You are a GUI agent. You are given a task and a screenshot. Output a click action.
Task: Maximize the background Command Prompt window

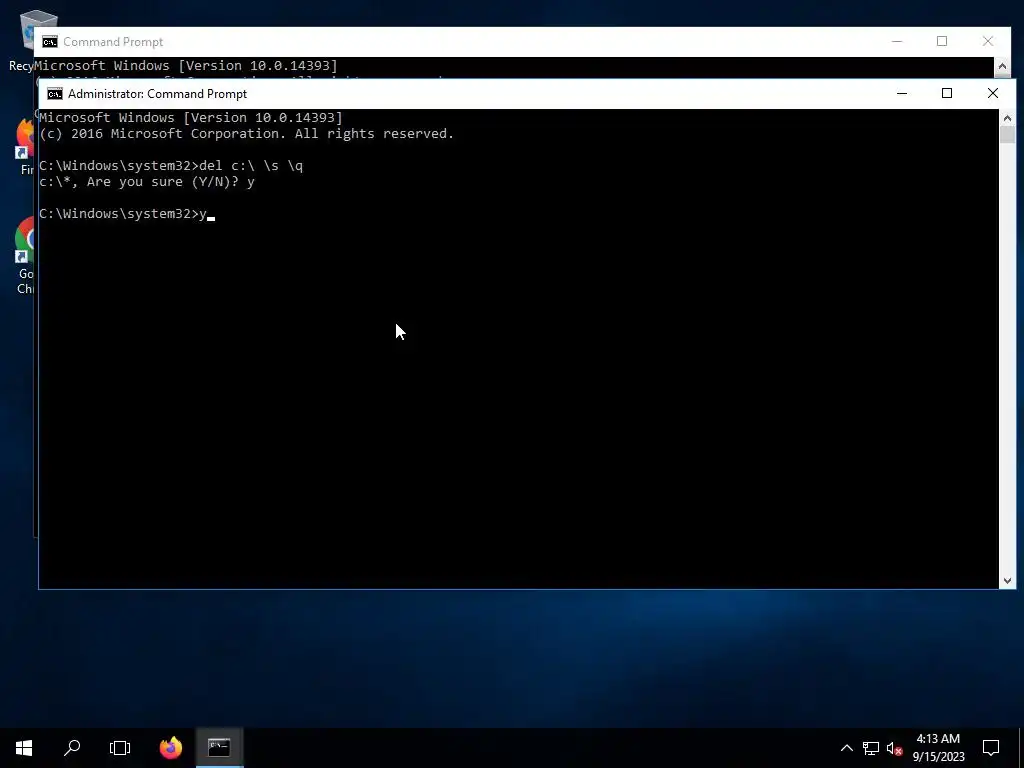(942, 41)
